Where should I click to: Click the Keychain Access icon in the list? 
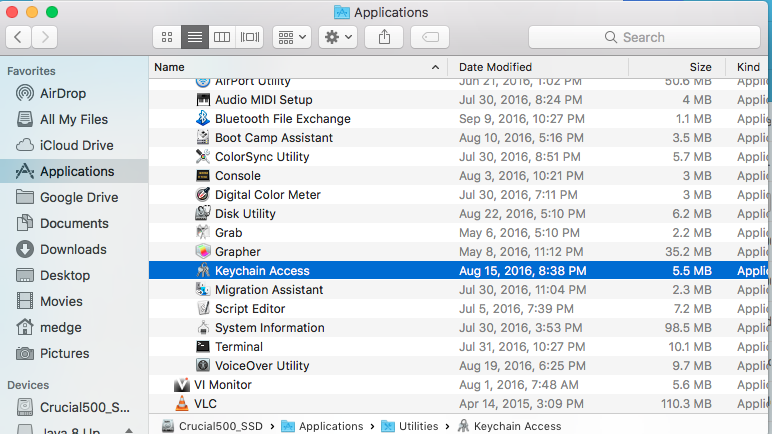tap(203, 270)
